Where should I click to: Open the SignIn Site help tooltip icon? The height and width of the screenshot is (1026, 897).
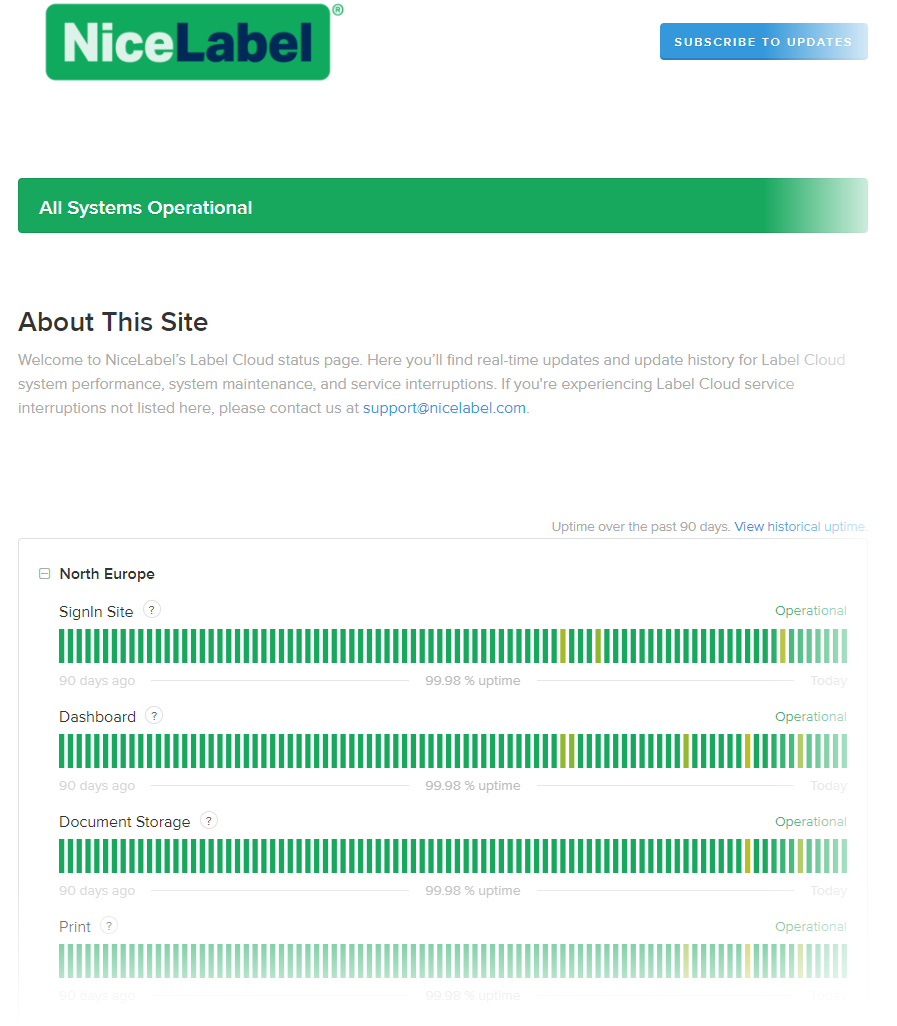[x=152, y=610]
